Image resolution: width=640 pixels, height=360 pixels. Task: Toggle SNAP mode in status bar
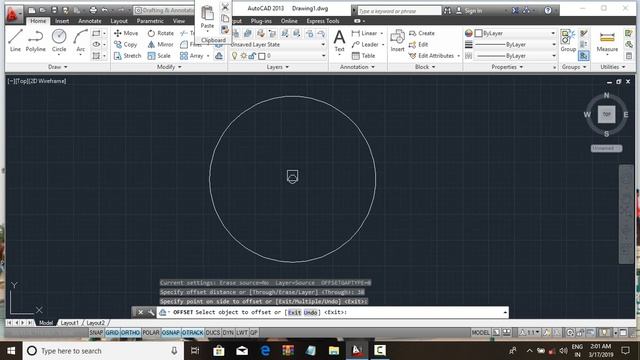pos(96,333)
